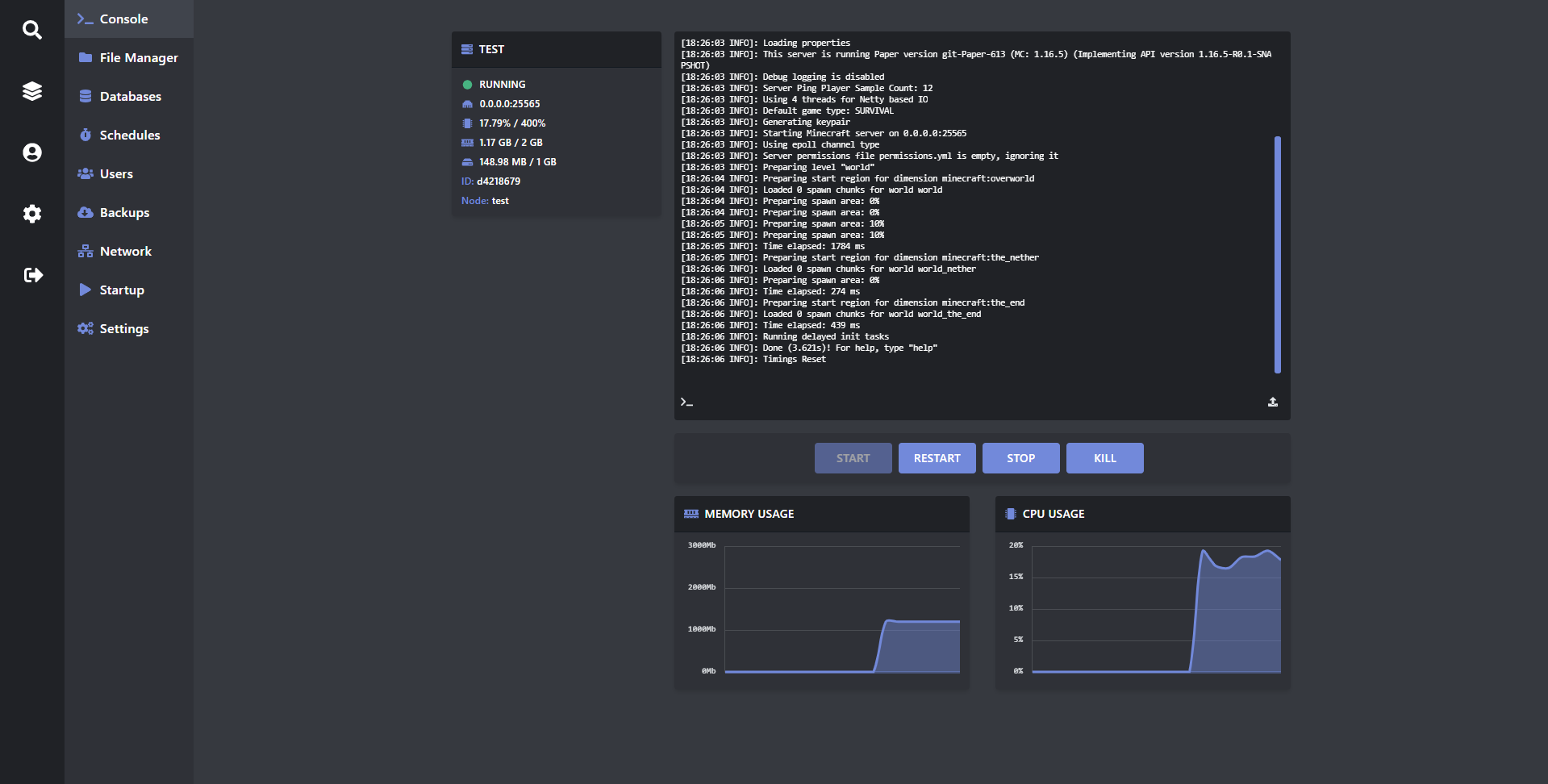Click the play icon beside Startup

(x=86, y=290)
